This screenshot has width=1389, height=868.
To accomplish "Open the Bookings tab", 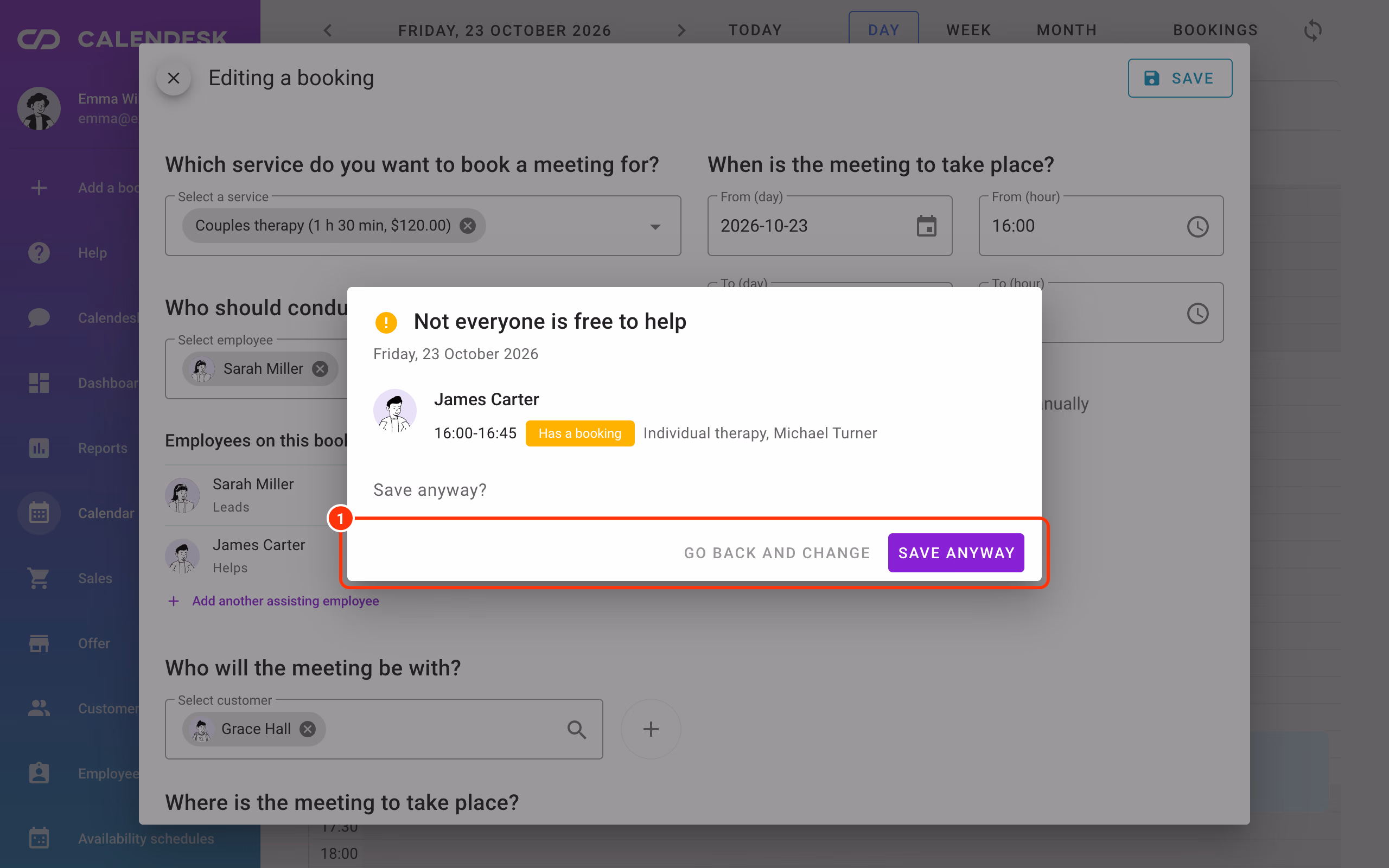I will (1215, 30).
